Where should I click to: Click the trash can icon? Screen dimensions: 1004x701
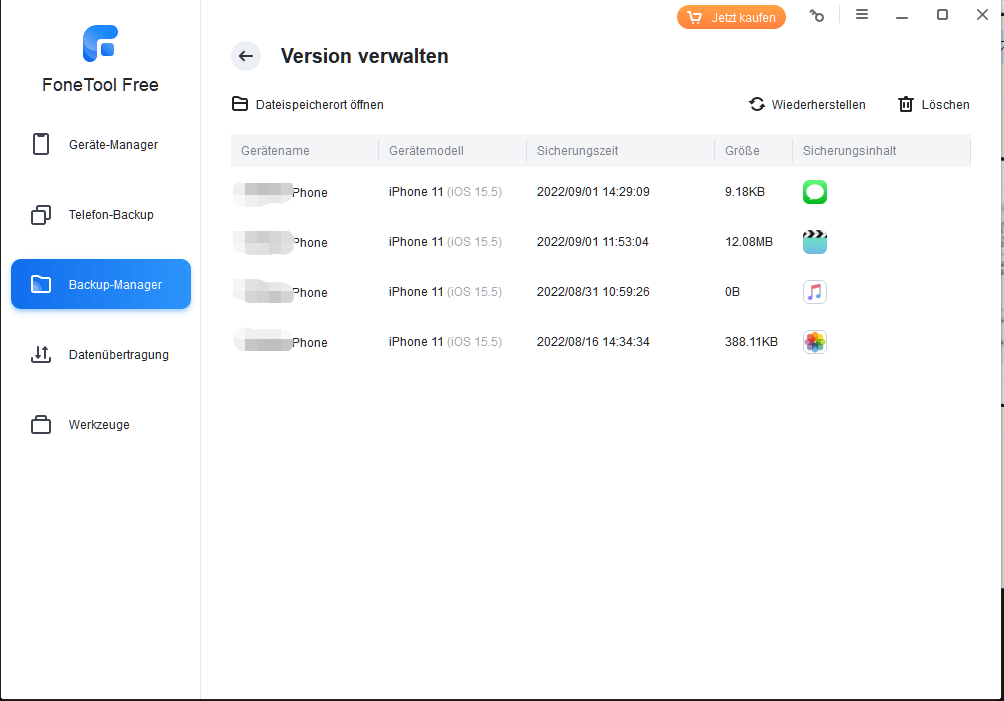[905, 104]
